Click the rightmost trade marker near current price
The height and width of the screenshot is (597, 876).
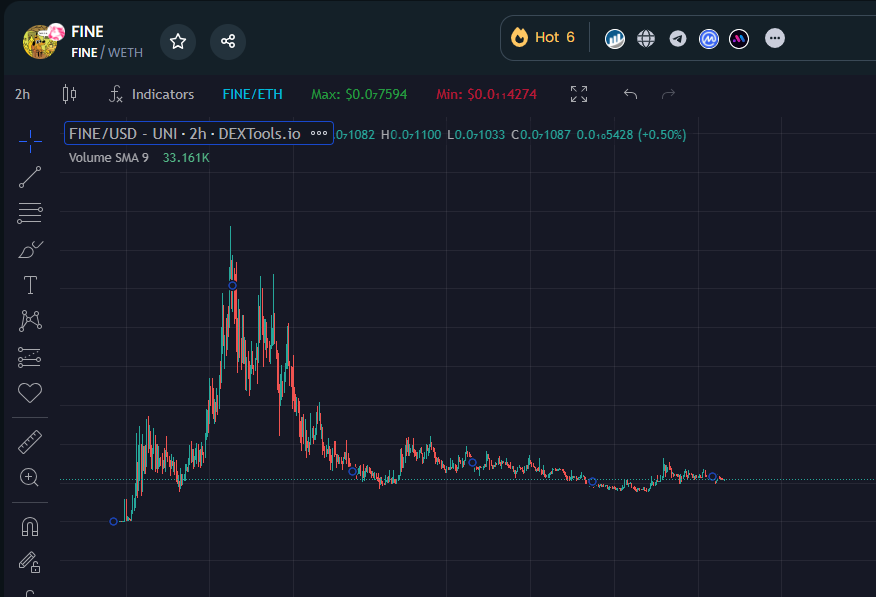712,476
